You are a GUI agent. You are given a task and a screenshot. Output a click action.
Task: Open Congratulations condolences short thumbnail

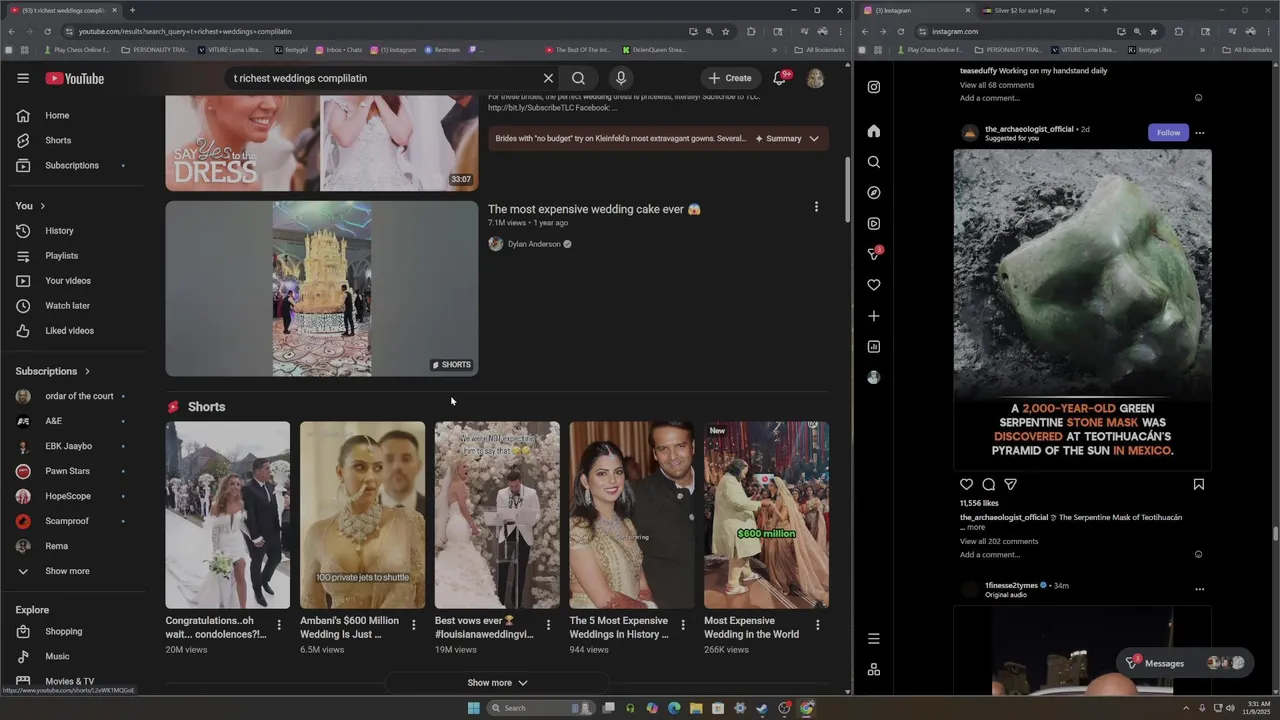pos(228,515)
